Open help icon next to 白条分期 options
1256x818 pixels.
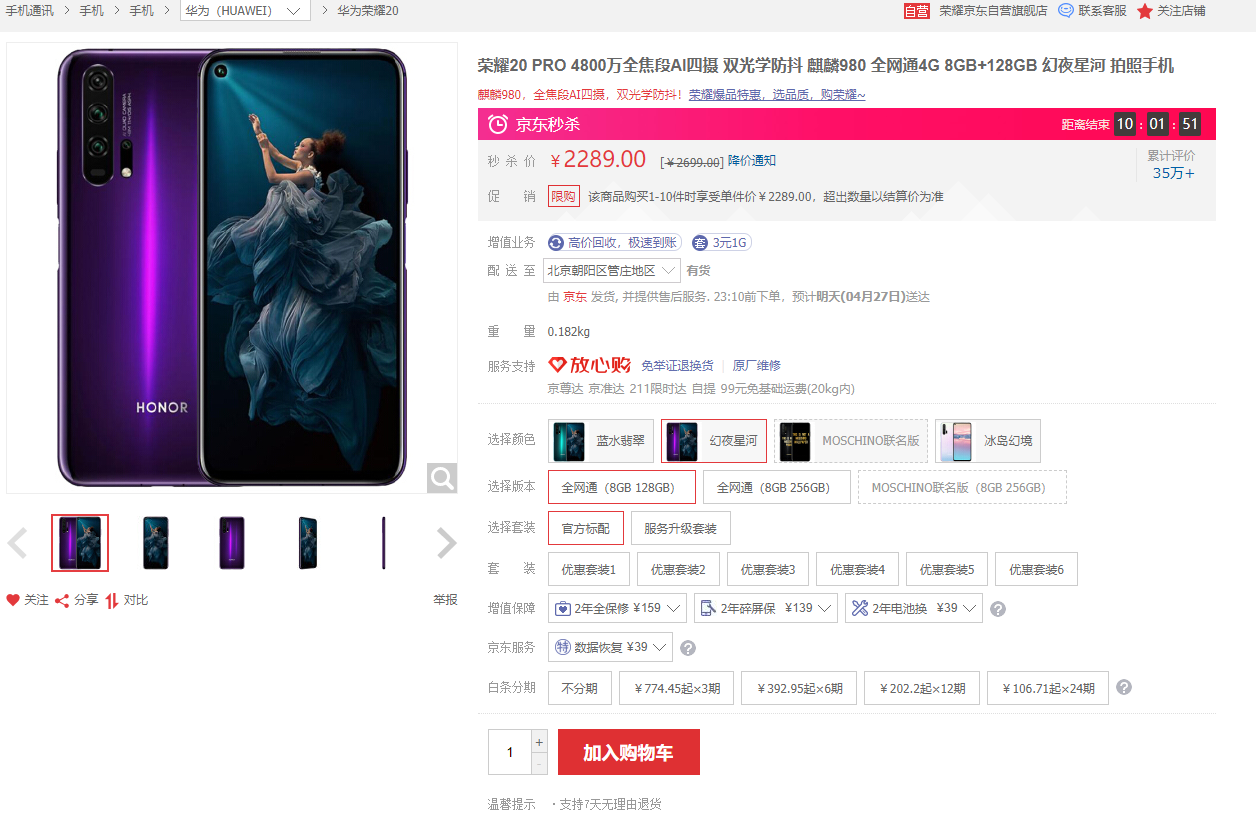1124,688
